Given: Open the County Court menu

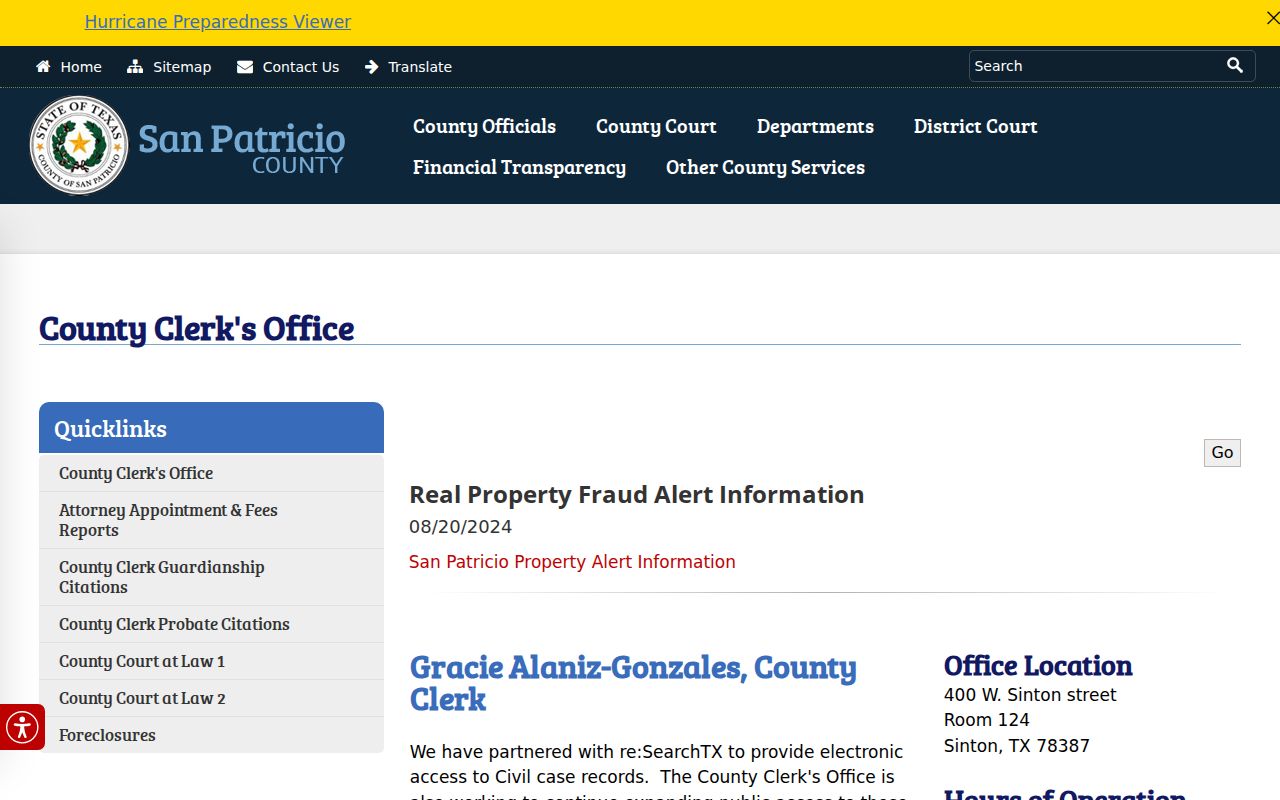Looking at the screenshot, I should (x=656, y=126).
